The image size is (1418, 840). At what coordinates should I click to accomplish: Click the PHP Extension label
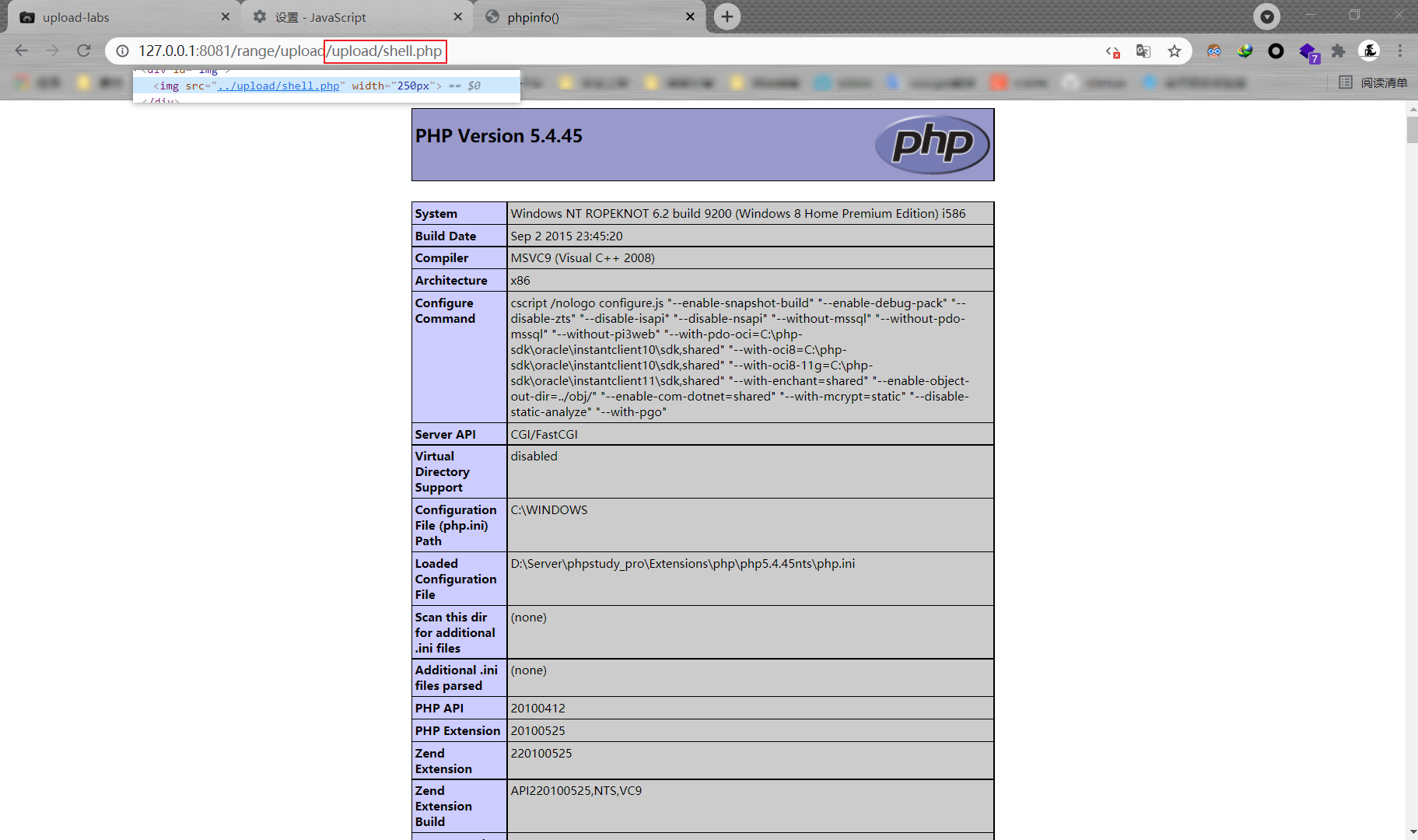pos(457,731)
